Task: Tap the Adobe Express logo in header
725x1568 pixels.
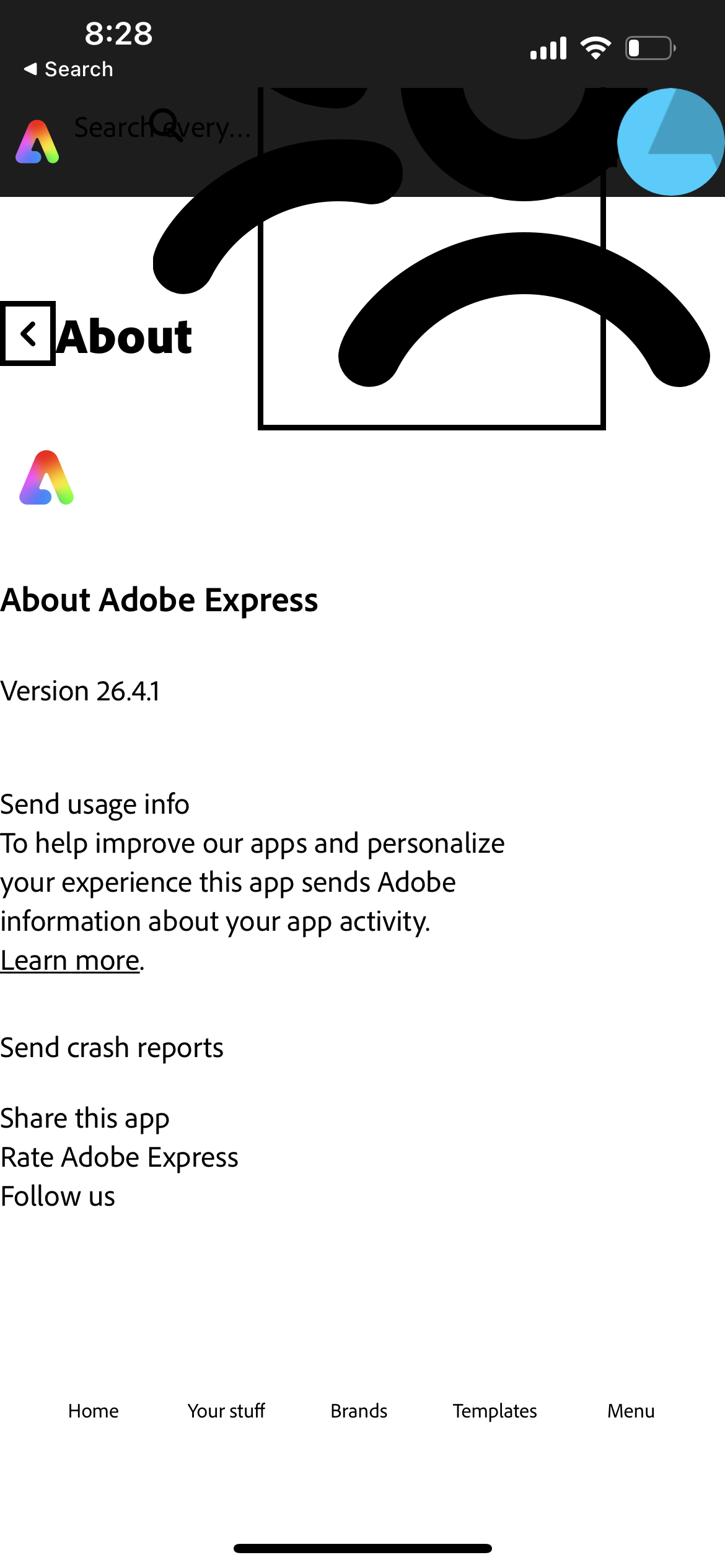Action: (37, 142)
